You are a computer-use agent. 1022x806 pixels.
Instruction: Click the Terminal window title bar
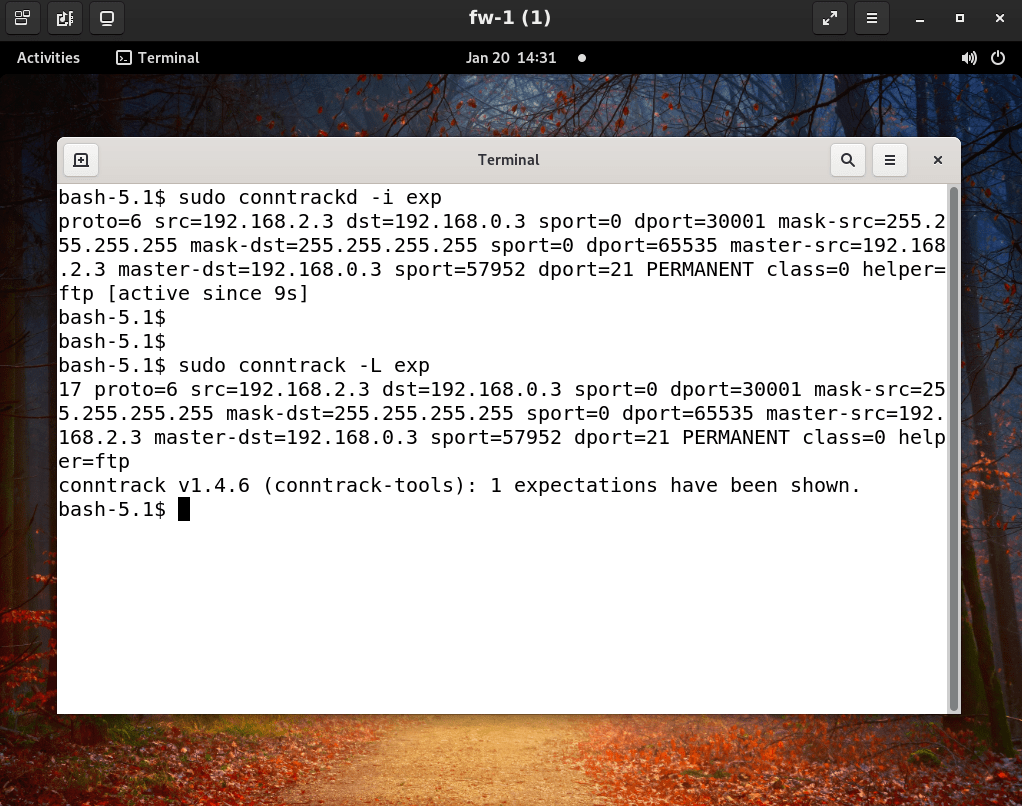click(508, 160)
